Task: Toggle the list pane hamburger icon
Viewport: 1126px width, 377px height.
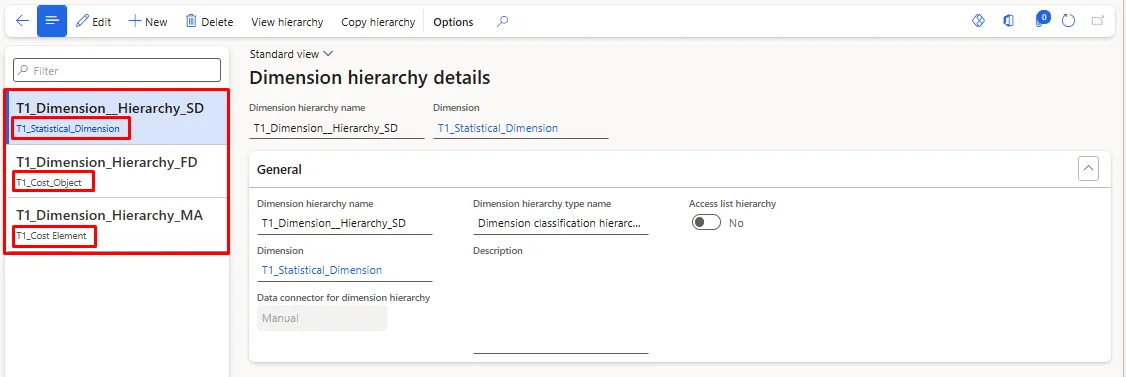Action: click(x=52, y=21)
